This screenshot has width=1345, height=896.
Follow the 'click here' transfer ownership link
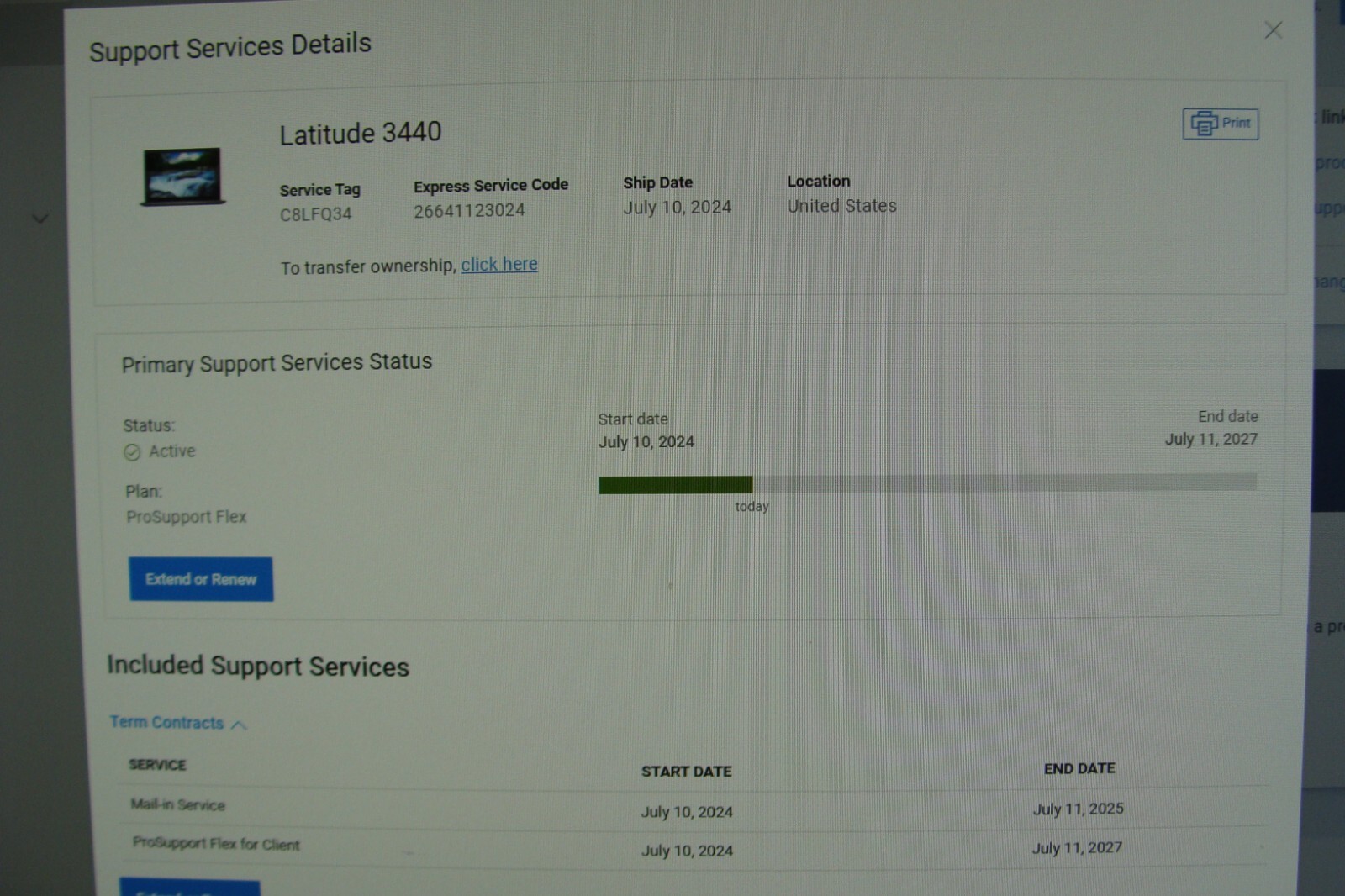pyautogui.click(x=499, y=264)
